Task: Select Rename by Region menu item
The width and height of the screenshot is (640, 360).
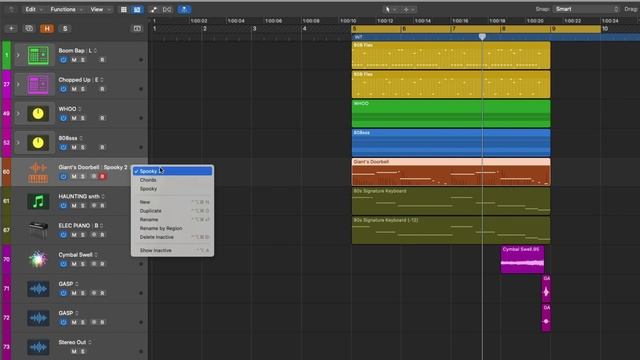Action: (x=172, y=228)
